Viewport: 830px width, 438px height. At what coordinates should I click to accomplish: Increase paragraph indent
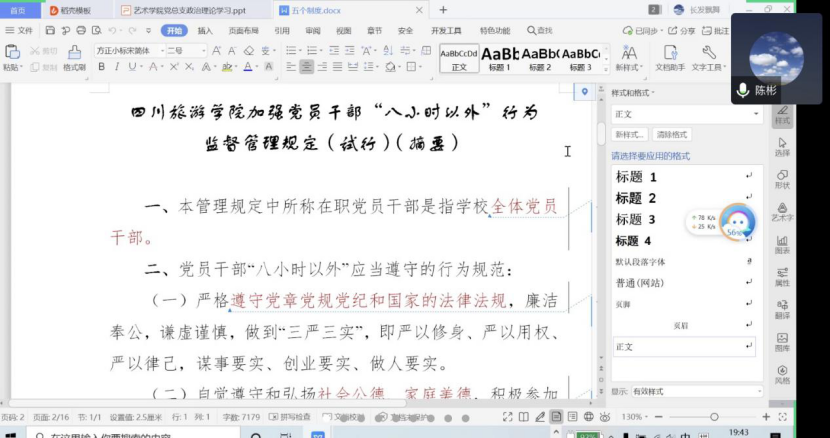(x=349, y=51)
